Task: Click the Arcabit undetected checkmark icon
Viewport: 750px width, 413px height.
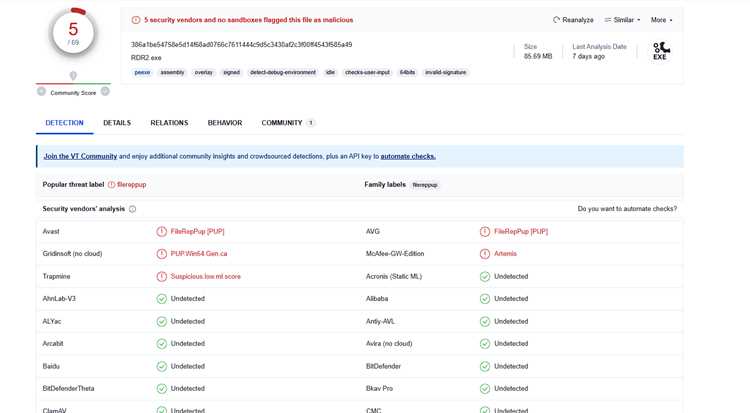Action: coord(162,344)
